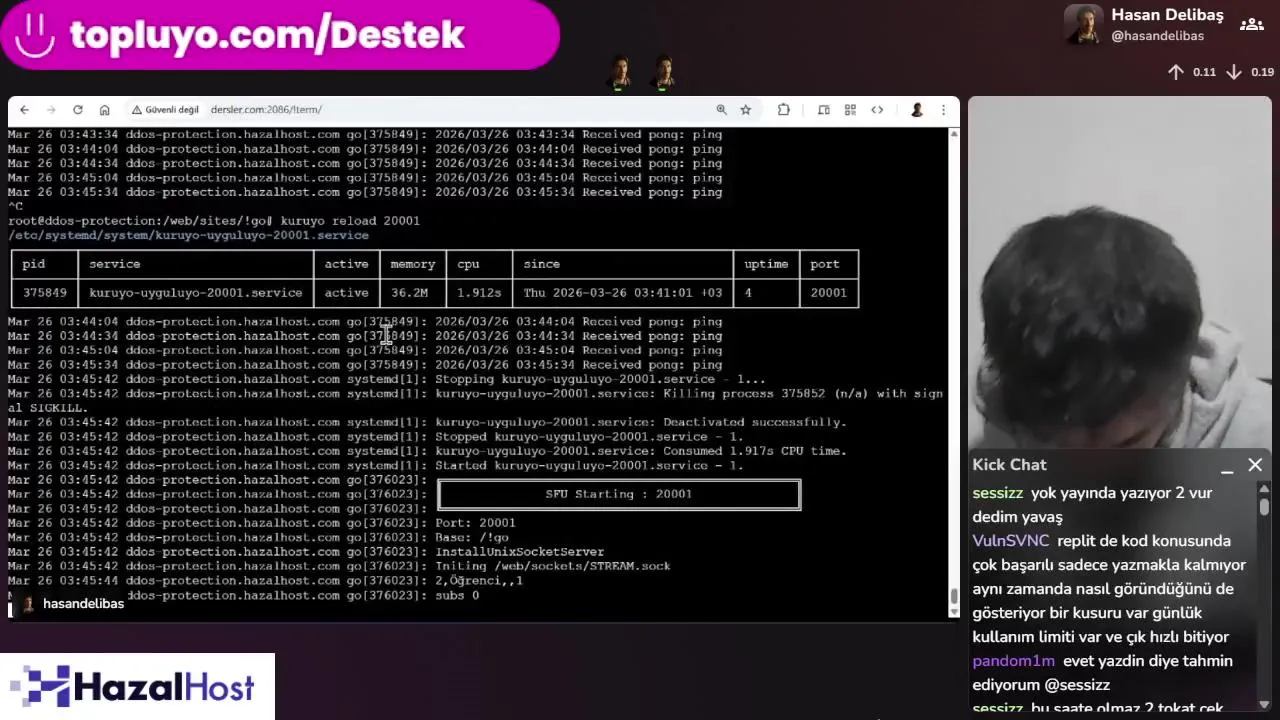Viewport: 1280px width, 720px height.
Task: Show the 'Güvenli değil' site security info
Action: coord(165,110)
